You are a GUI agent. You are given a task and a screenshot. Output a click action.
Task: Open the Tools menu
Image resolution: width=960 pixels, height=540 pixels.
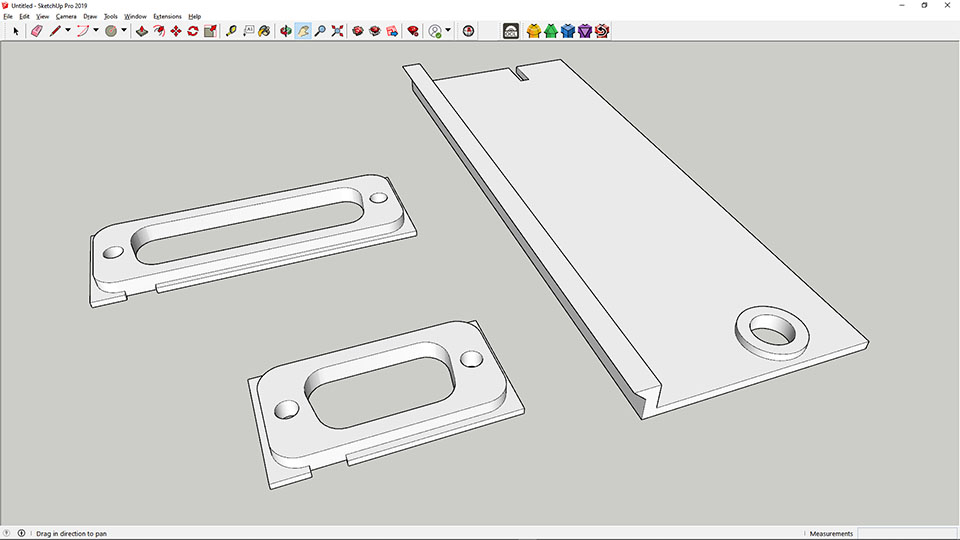pyautogui.click(x=111, y=17)
